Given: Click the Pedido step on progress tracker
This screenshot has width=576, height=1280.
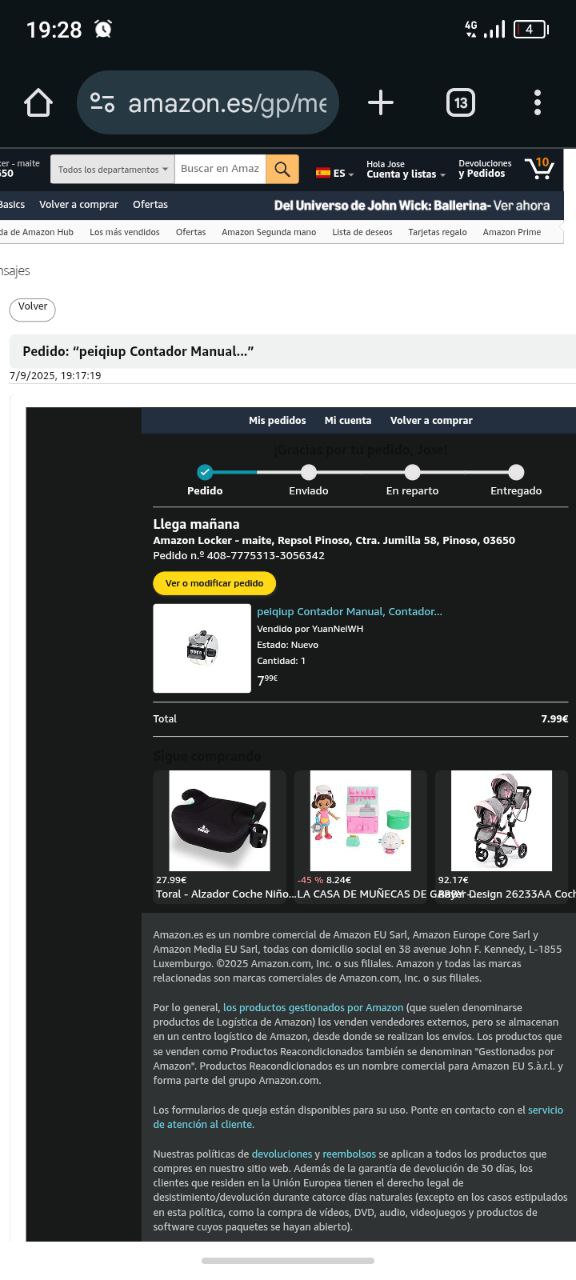Looking at the screenshot, I should [205, 480].
